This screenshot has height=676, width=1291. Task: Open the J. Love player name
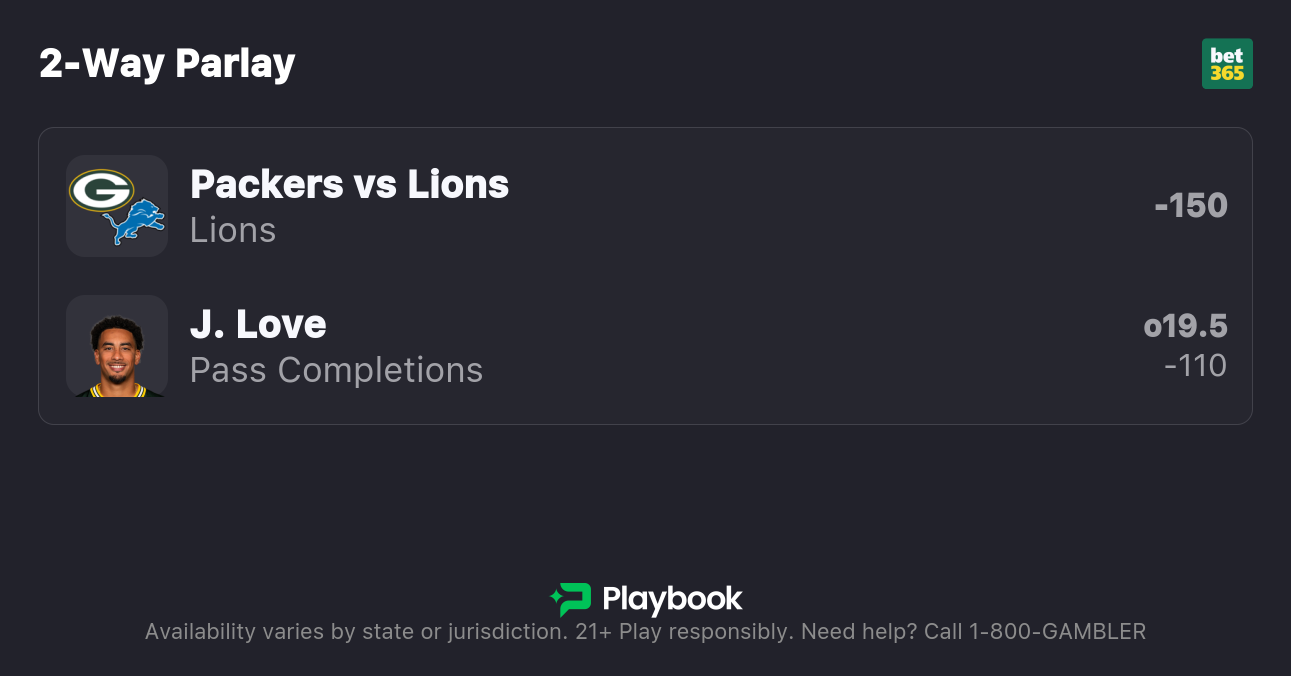click(258, 324)
